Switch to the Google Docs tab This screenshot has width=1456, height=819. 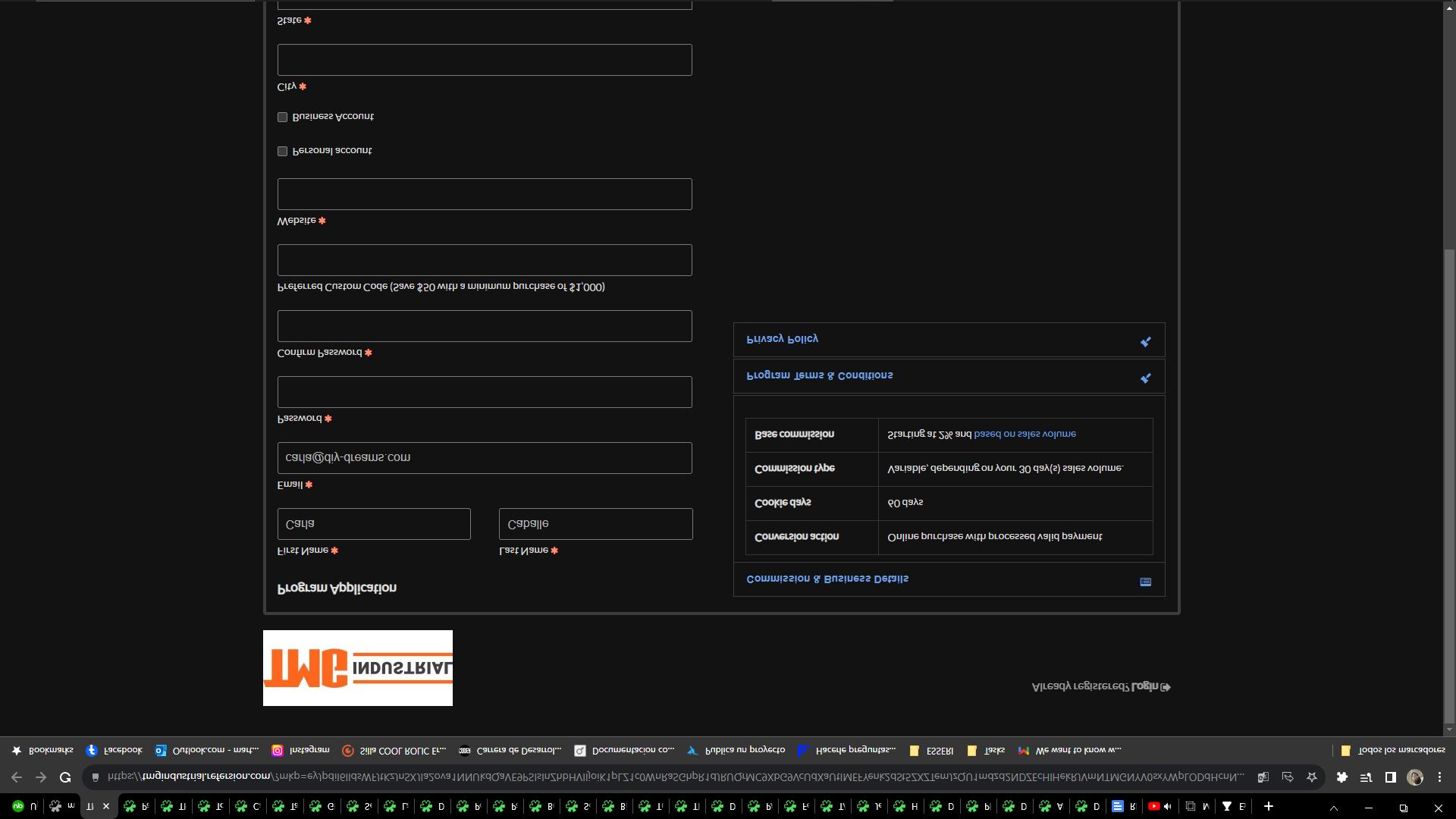pos(1124,806)
